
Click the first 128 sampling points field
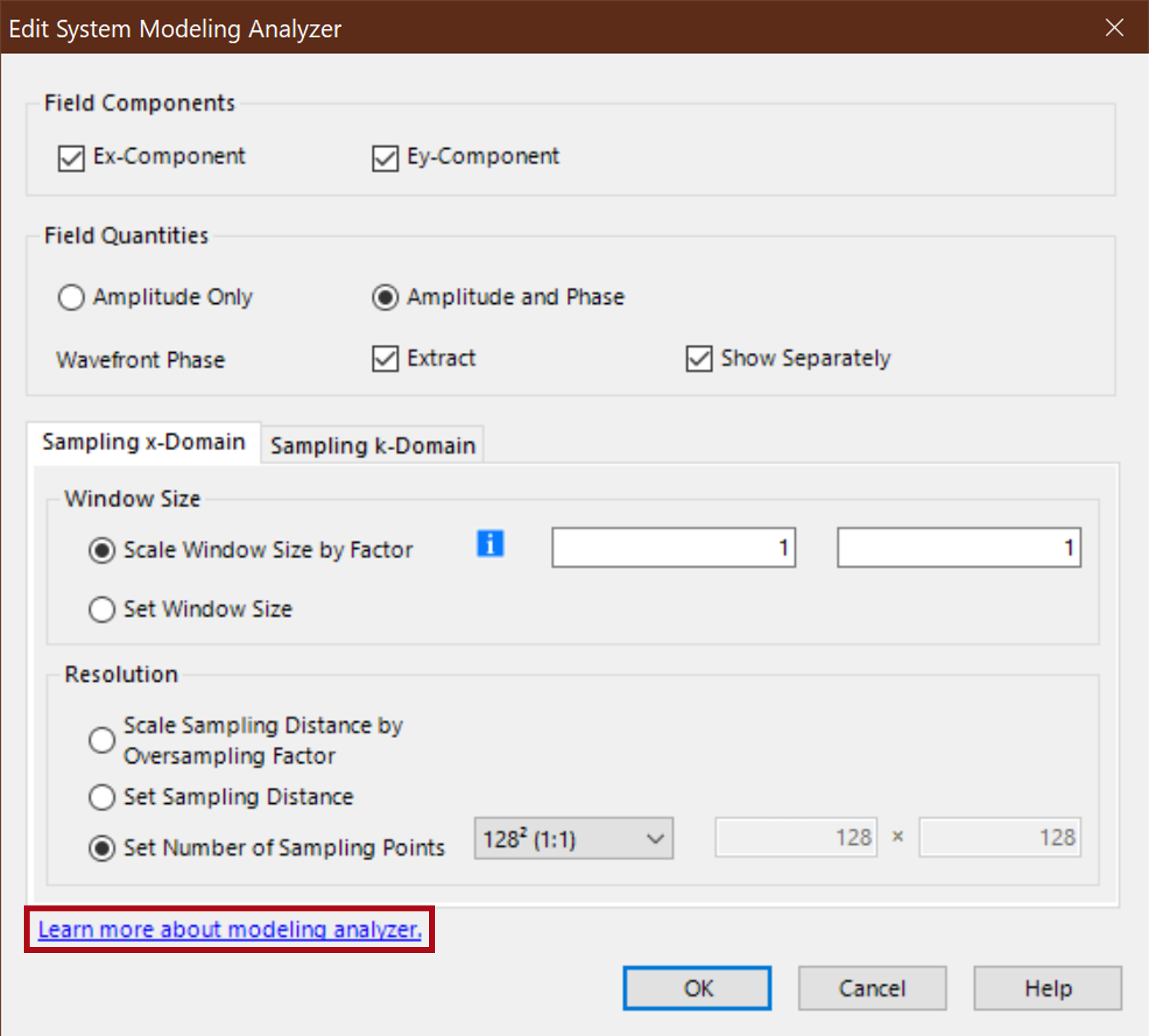796,837
